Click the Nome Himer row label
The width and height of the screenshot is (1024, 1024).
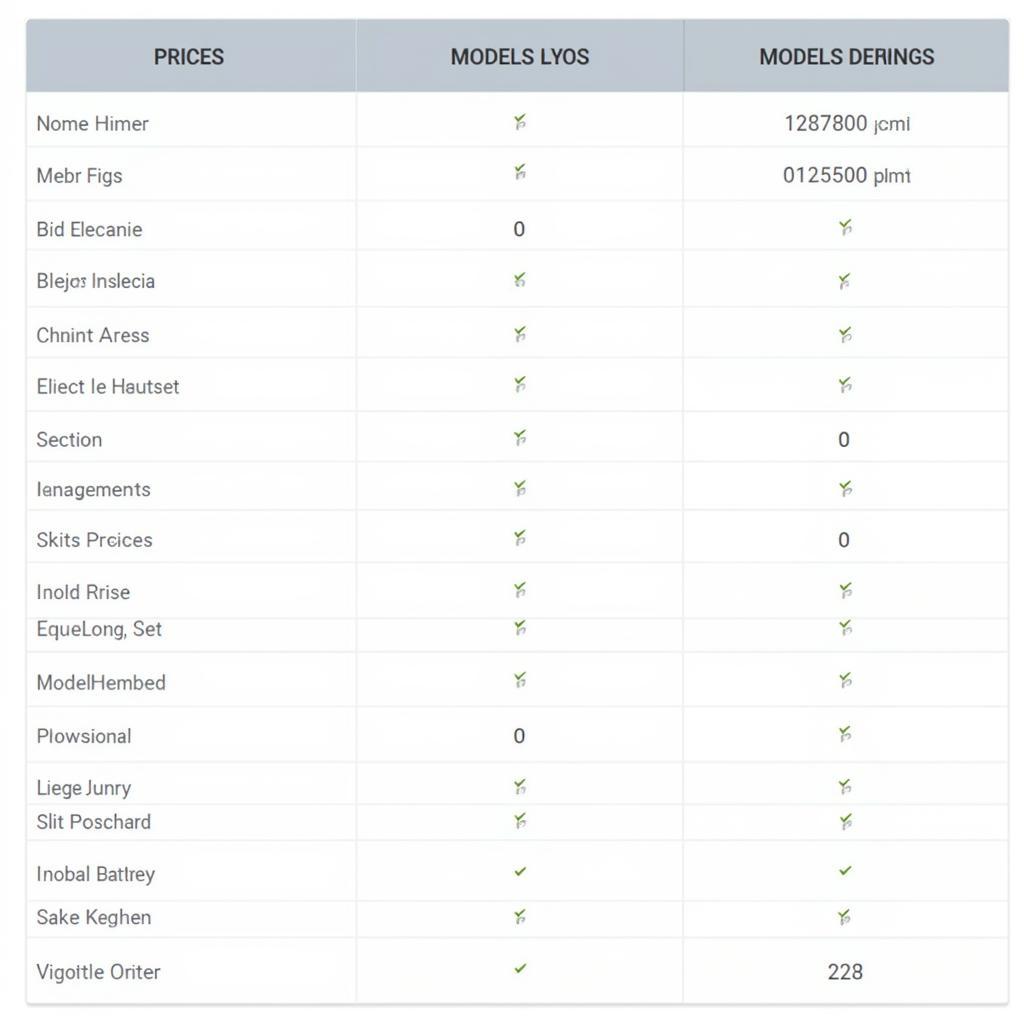[92, 124]
